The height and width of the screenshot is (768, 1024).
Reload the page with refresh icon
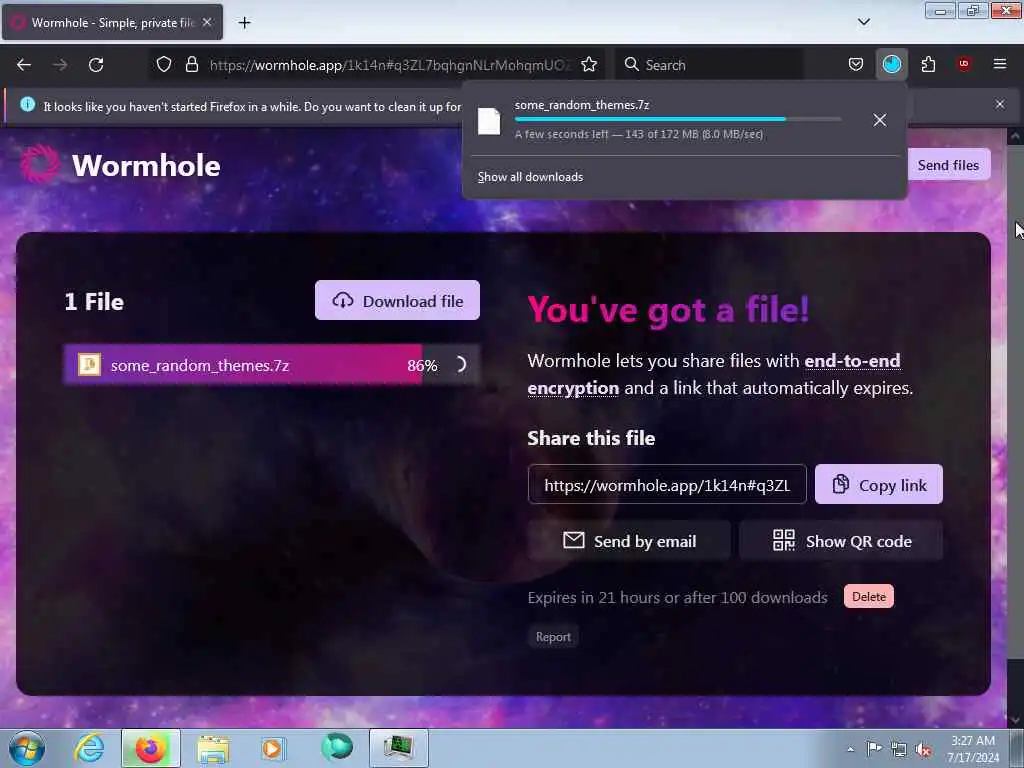[96, 65]
